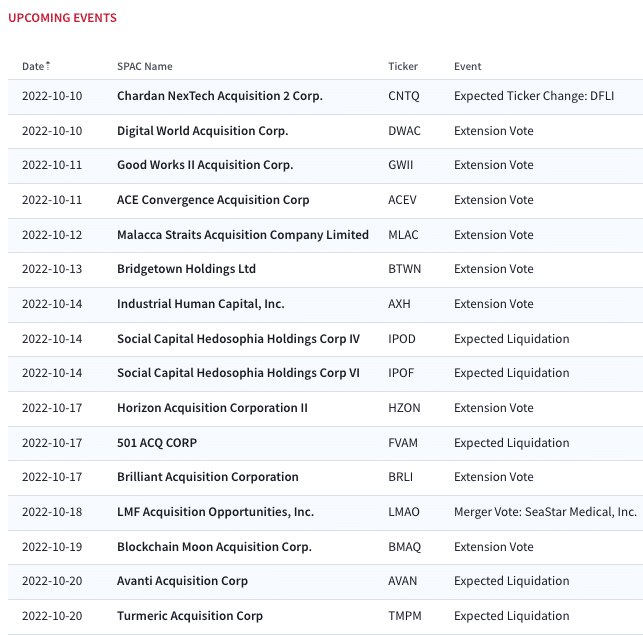Screen dimensions: 643x635
Task: Open Social Capital Hedosophia Holdings Corp VI
Action: click(x=238, y=373)
